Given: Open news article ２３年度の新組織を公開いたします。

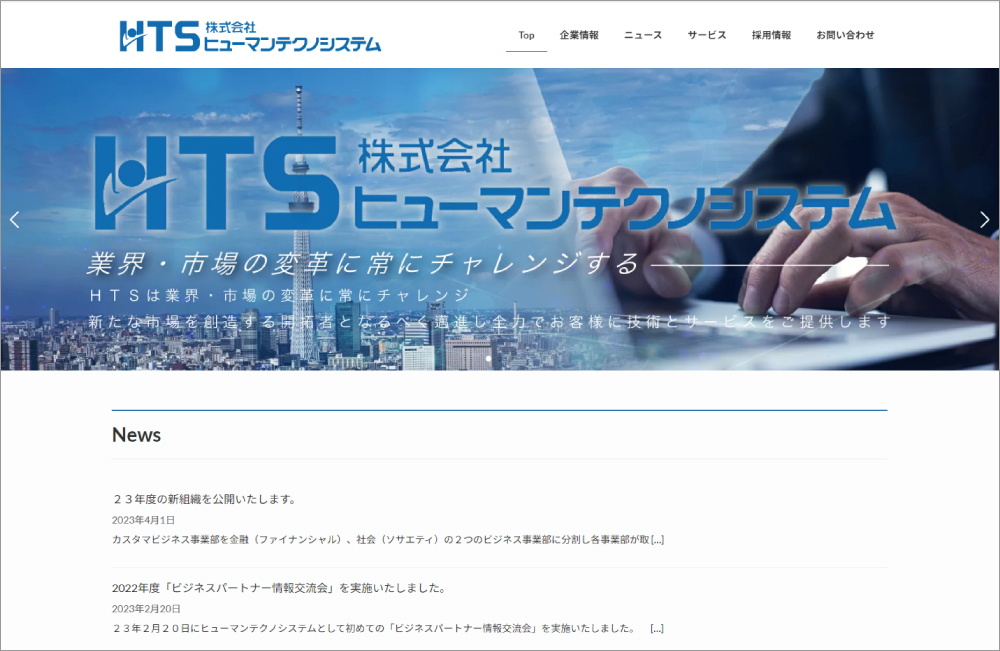Looking at the screenshot, I should point(204,499).
